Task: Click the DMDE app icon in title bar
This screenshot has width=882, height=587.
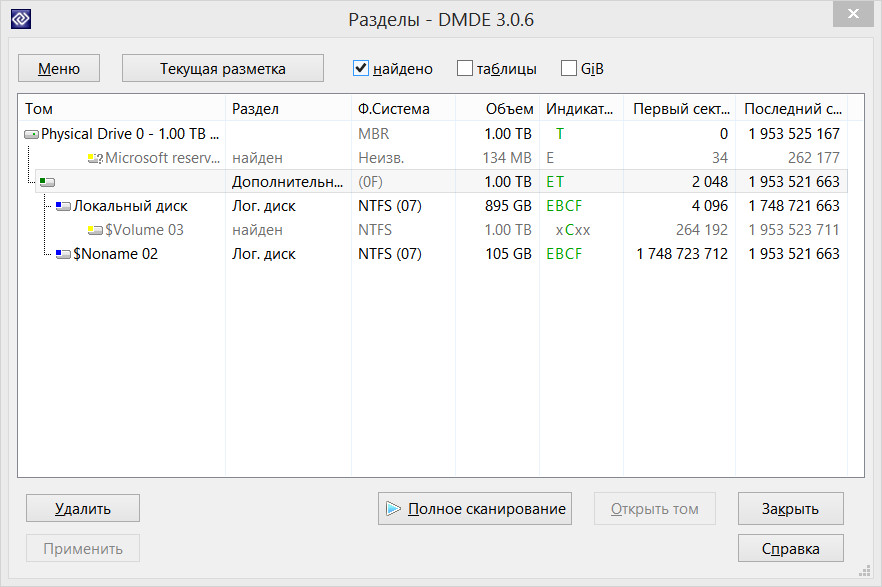Action: tap(19, 19)
